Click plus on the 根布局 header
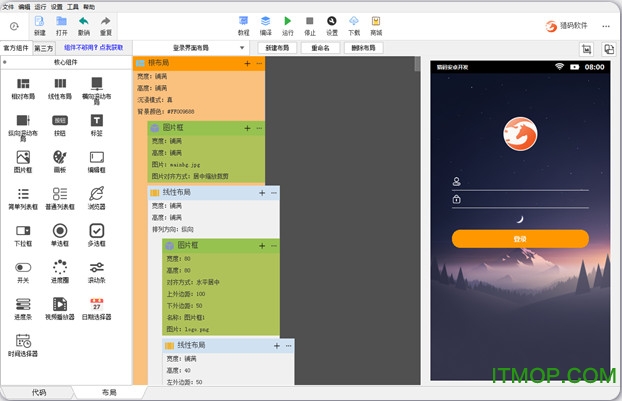Image resolution: width=622 pixels, height=401 pixels. [x=247, y=63]
